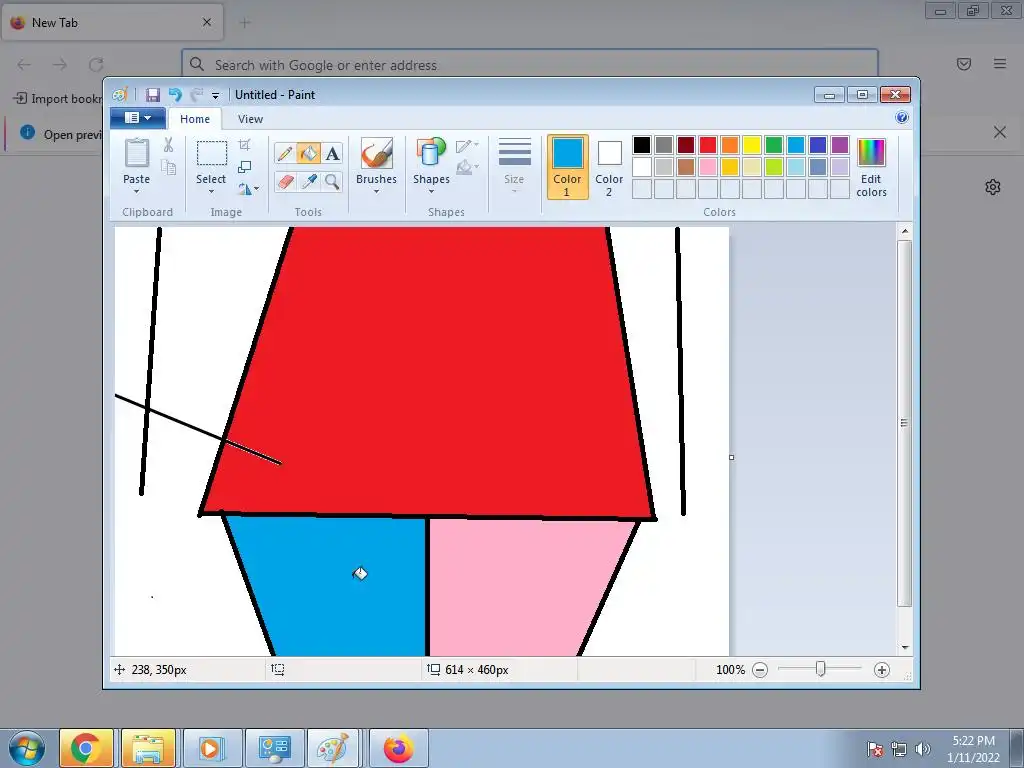Open Chrome from the taskbar
1024x768 pixels.
[x=86, y=748]
